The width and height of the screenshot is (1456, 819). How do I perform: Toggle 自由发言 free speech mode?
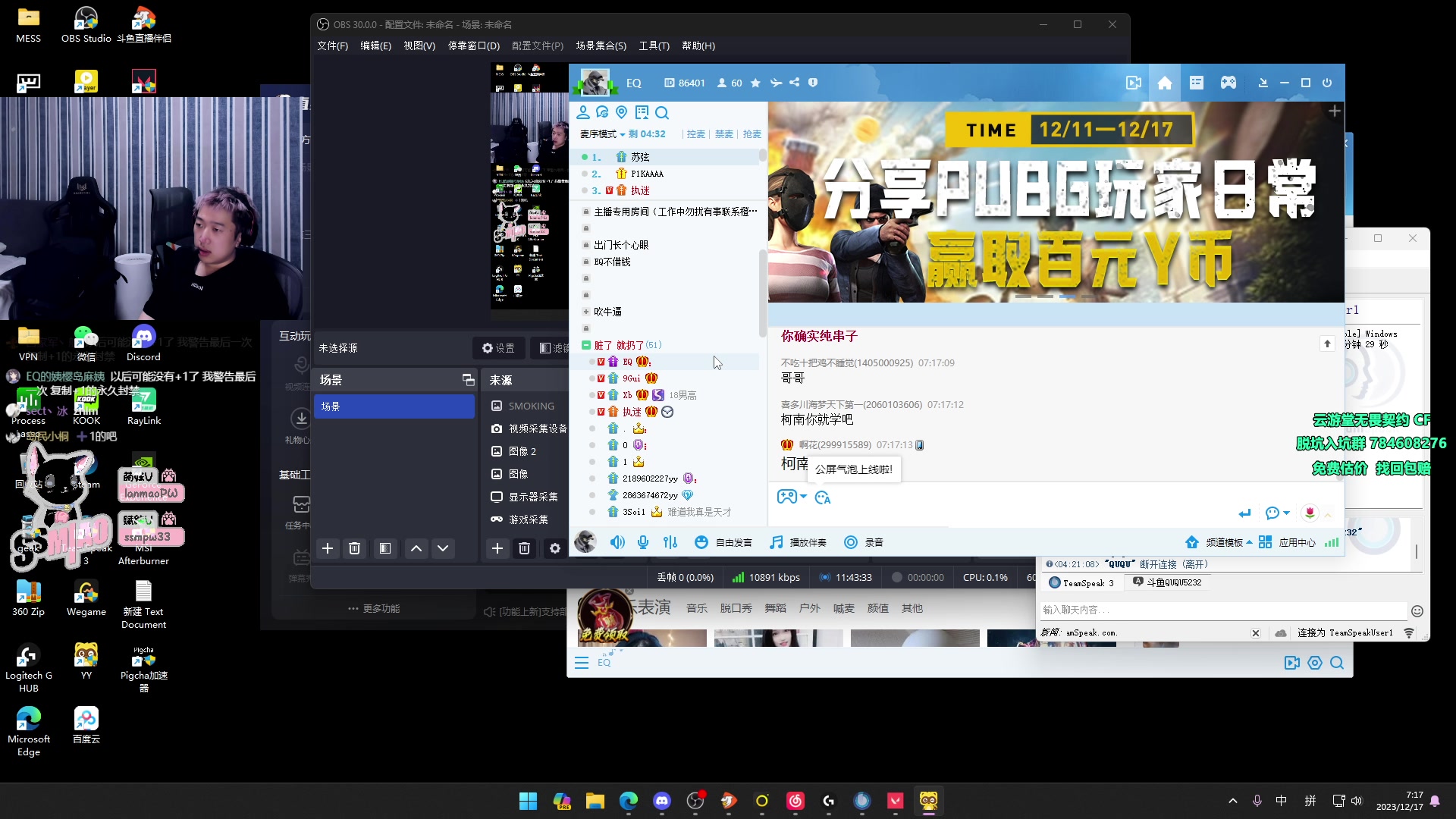[x=723, y=542]
